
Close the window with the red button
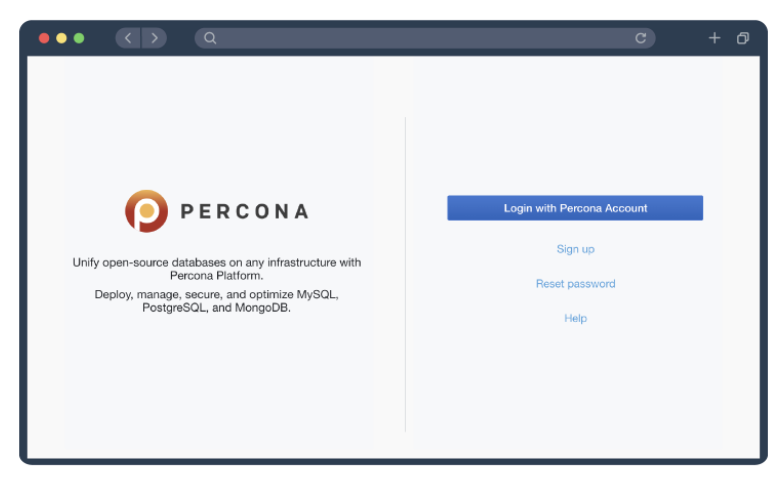click(x=44, y=38)
